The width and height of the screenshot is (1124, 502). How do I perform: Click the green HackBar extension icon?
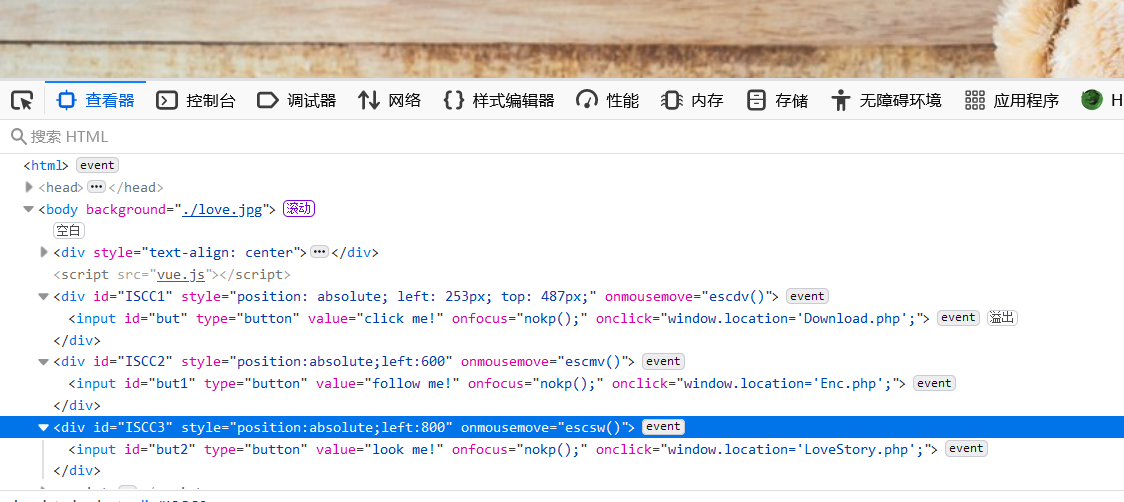[x=1092, y=100]
